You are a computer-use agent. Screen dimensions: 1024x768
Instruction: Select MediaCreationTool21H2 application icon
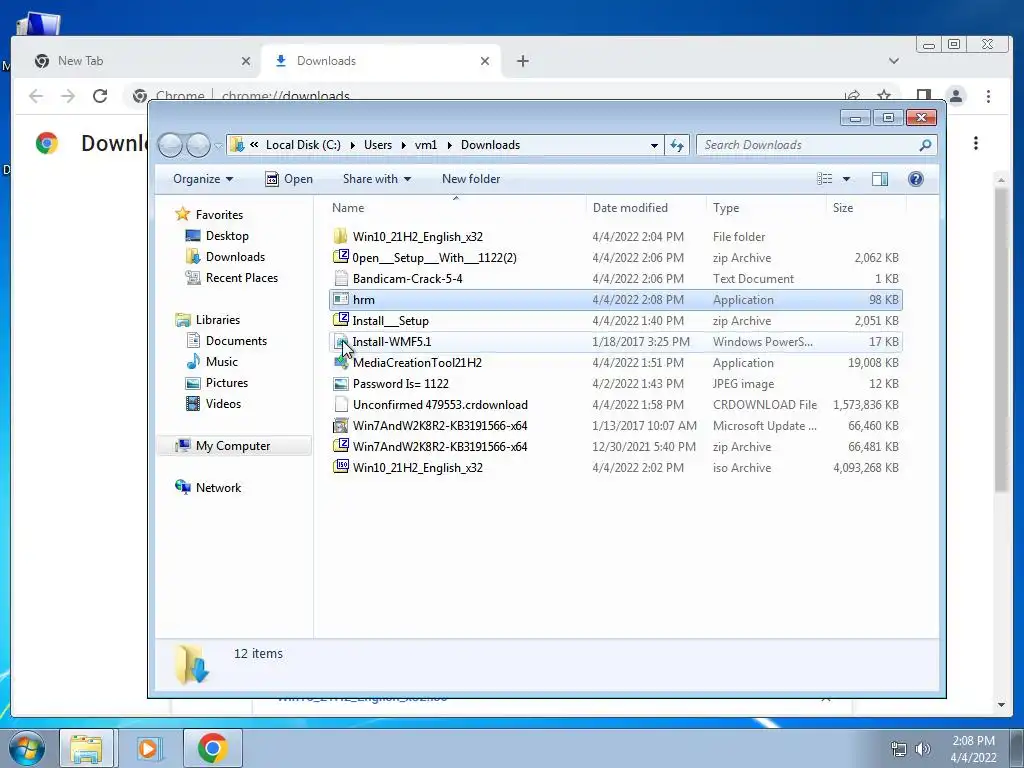pyautogui.click(x=340, y=362)
